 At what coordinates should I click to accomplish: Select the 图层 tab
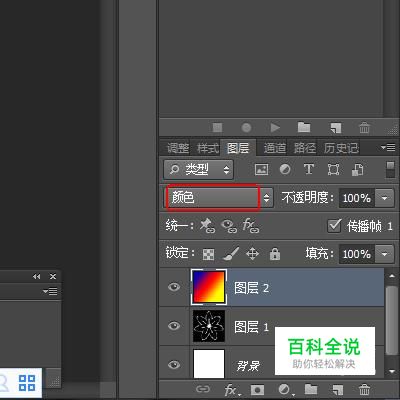(238, 148)
